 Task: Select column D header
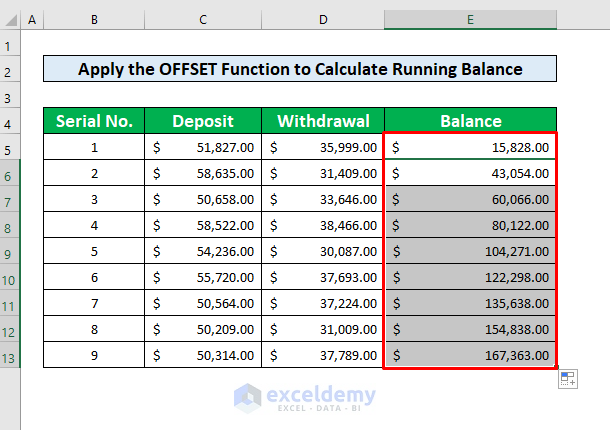pyautogui.click(x=322, y=20)
